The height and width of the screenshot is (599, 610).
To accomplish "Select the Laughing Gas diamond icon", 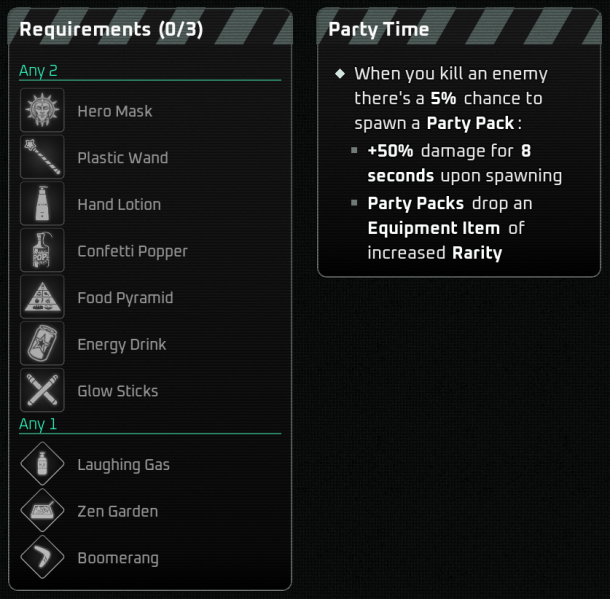I will (x=42, y=464).
